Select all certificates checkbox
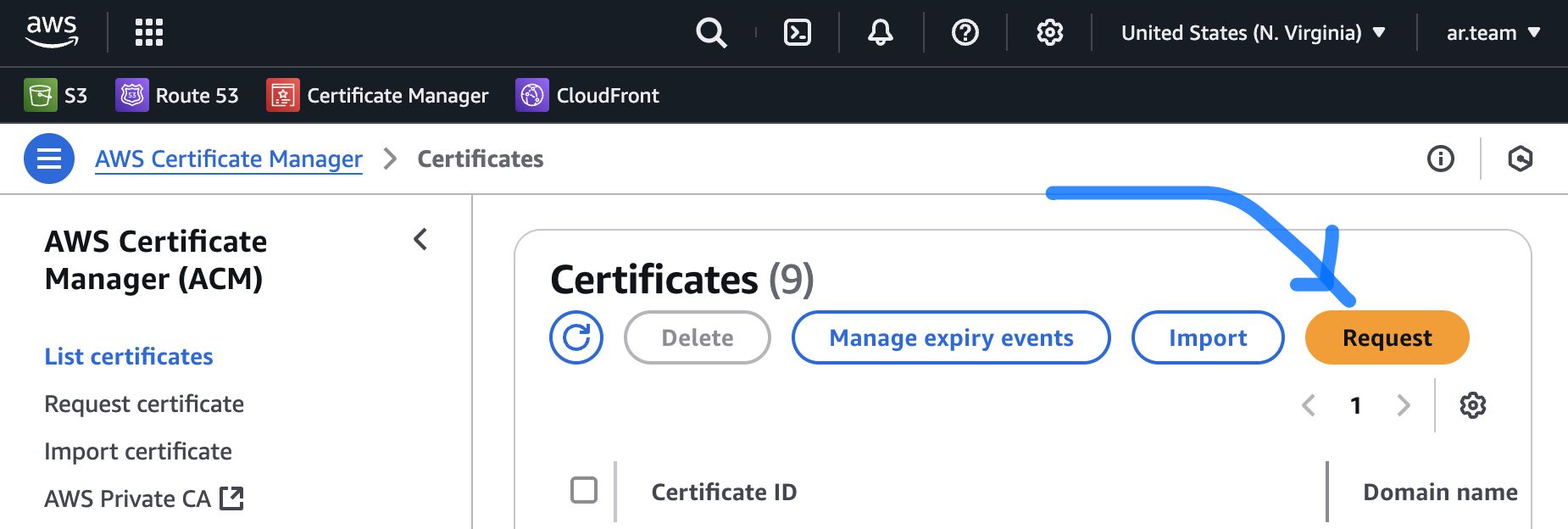This screenshot has width=1568, height=529. tap(584, 490)
